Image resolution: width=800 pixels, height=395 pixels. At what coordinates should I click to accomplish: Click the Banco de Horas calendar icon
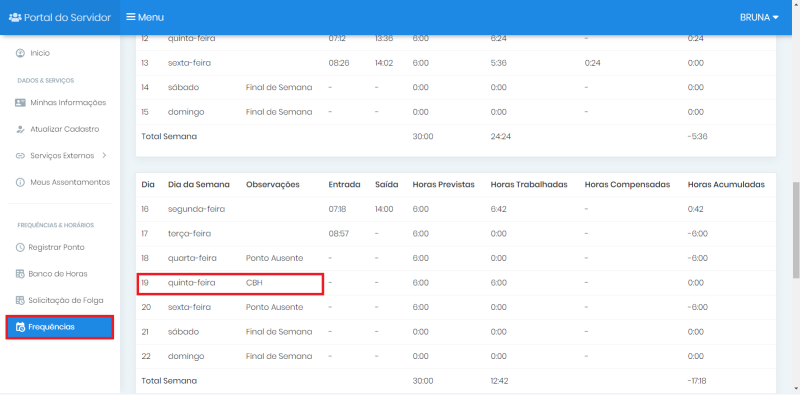coord(20,274)
